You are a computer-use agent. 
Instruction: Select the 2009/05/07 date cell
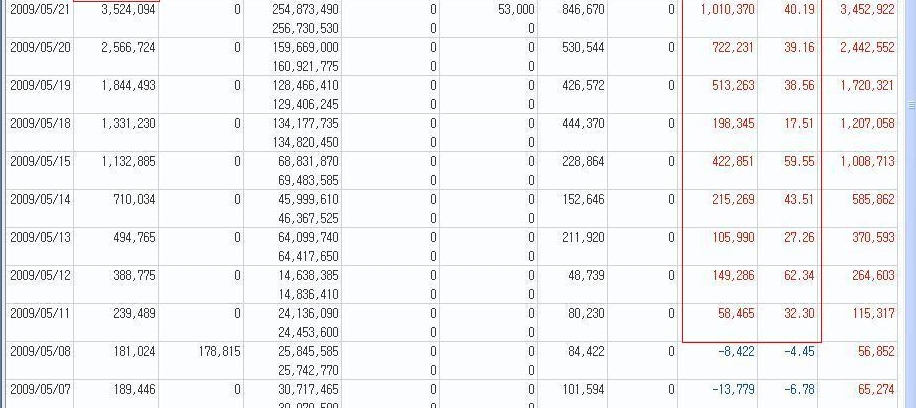(40, 389)
